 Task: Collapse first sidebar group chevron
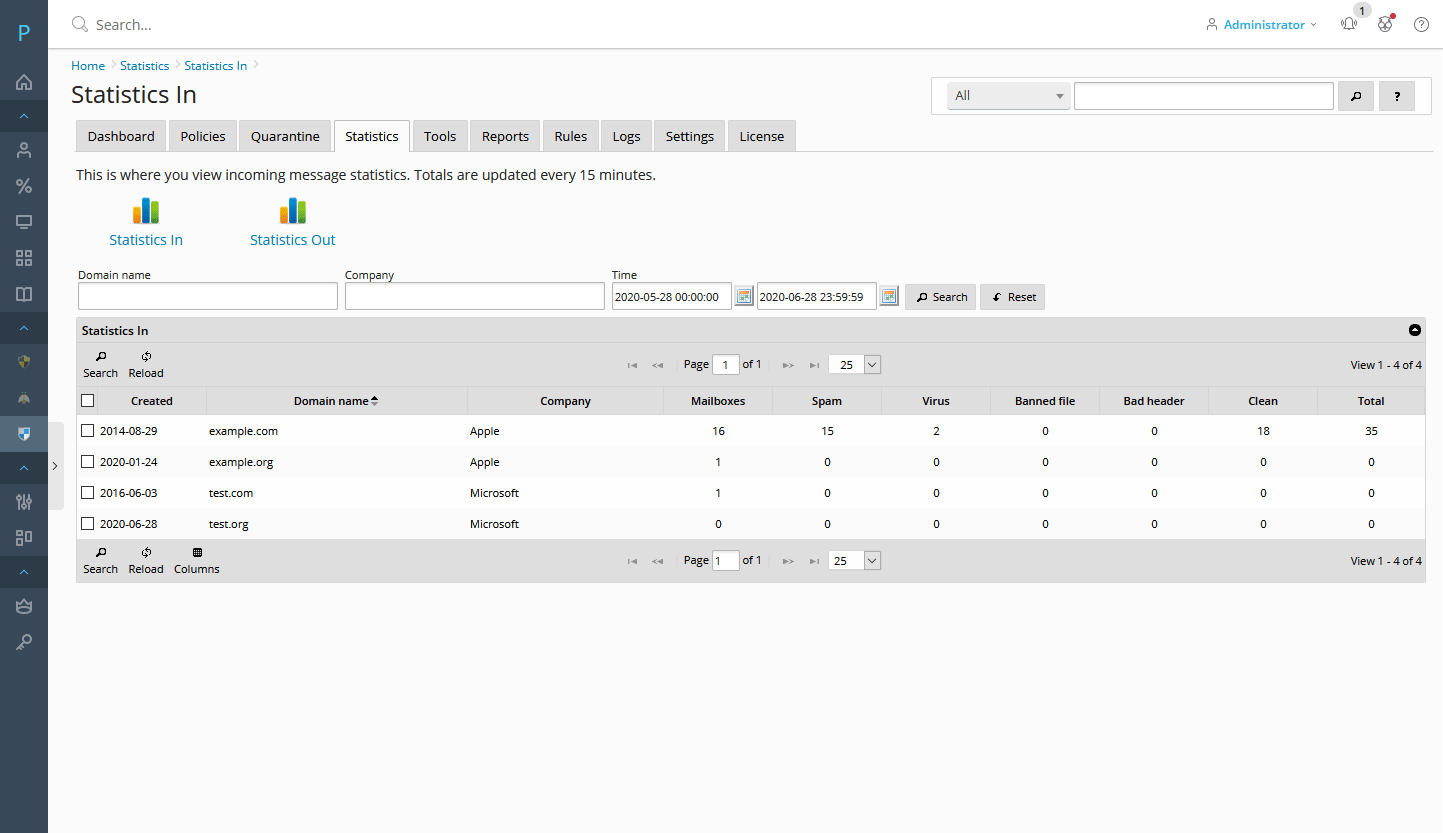click(24, 116)
